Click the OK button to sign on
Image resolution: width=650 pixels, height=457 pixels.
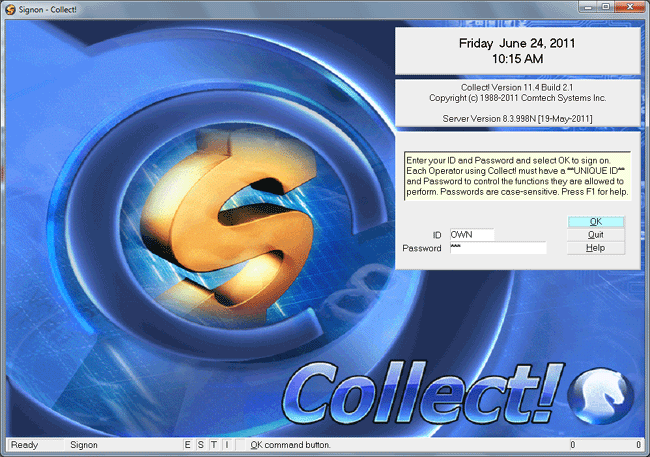tap(596, 221)
